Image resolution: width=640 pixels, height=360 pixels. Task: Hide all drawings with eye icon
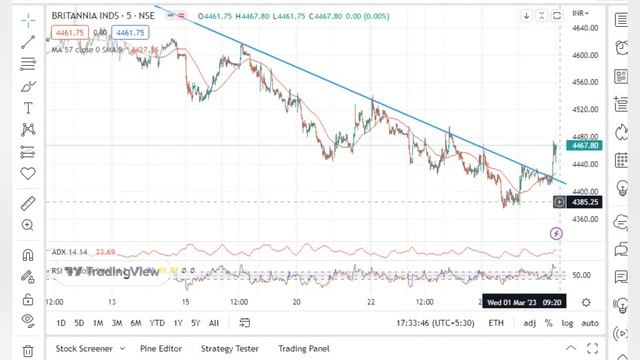[x=28, y=320]
